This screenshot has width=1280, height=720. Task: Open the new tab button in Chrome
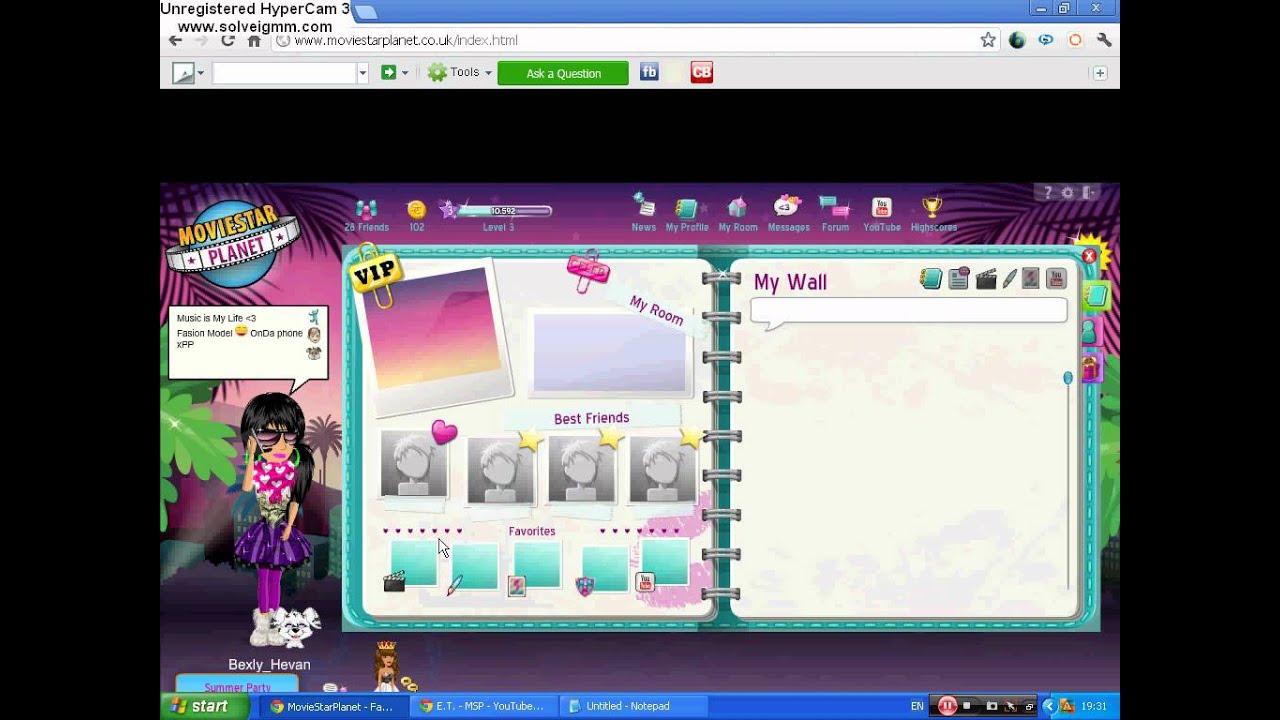[366, 12]
